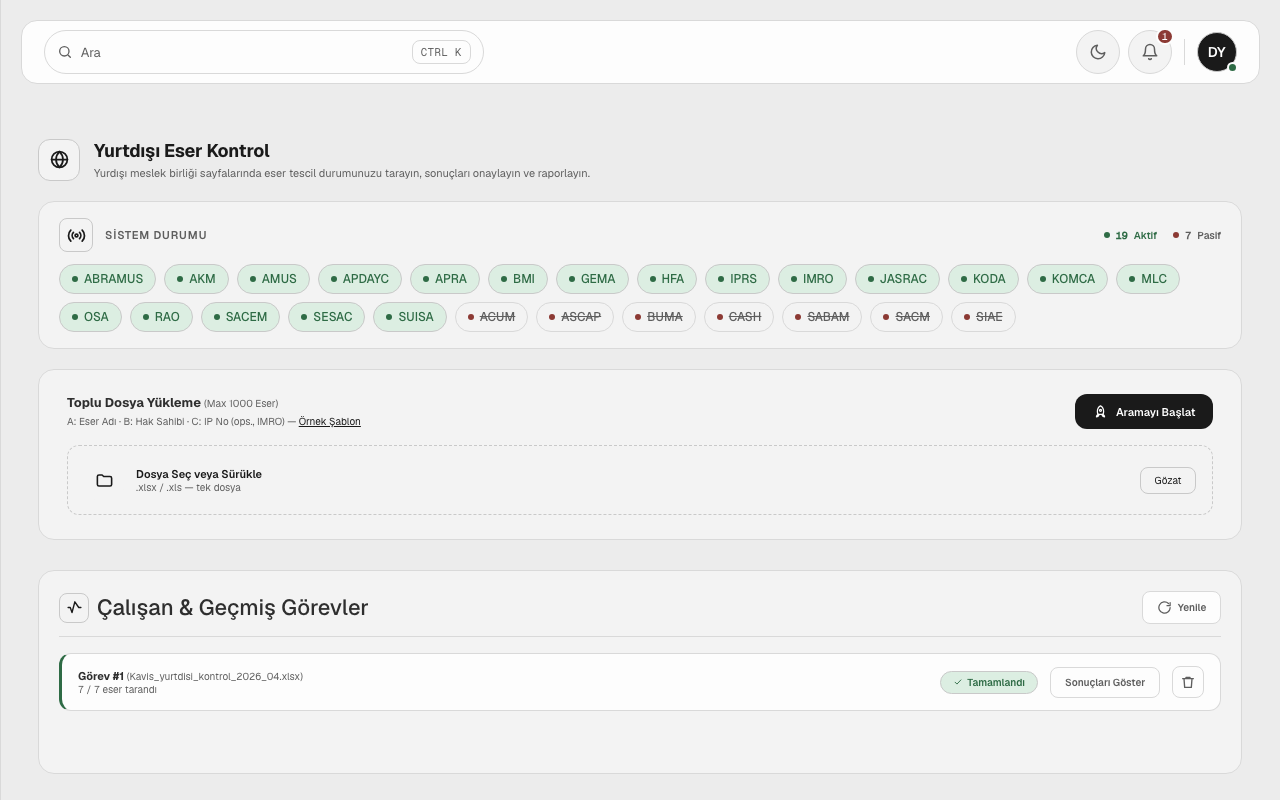This screenshot has height=800, width=1280.
Task: Select the APRA status chip
Action: 445,279
